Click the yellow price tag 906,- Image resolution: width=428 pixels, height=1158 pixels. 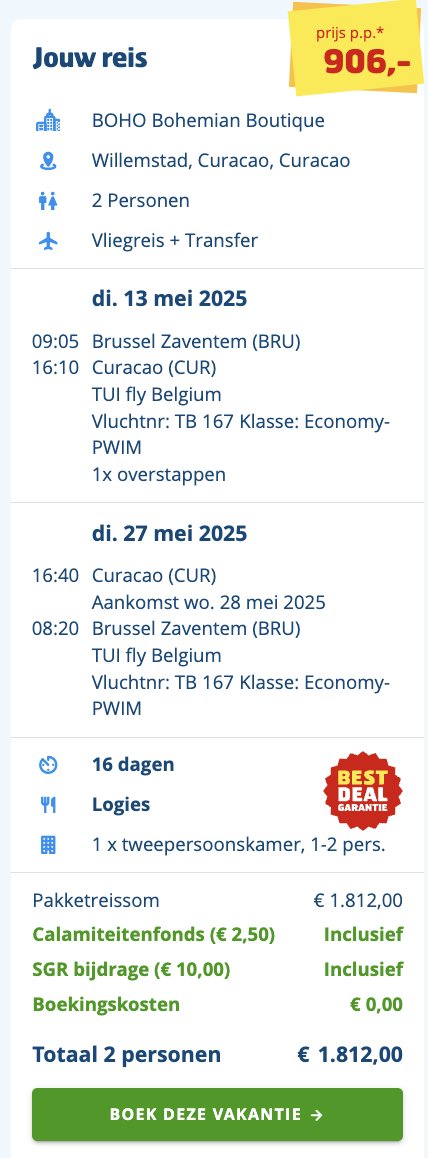click(358, 48)
